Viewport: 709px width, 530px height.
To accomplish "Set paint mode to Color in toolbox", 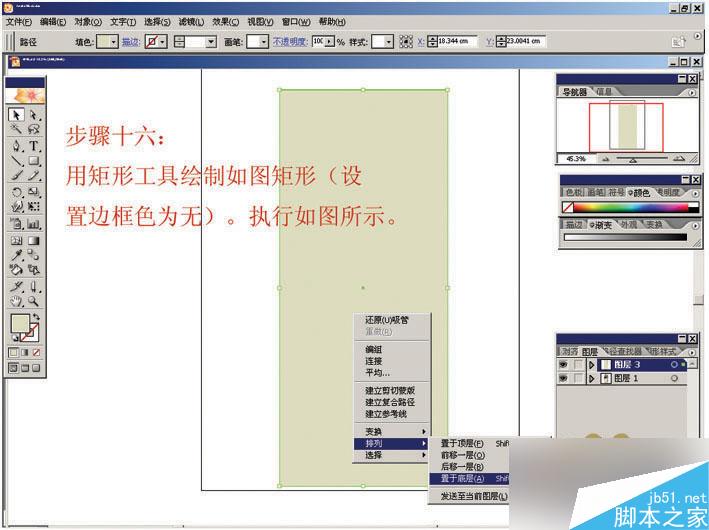I will click(14, 352).
